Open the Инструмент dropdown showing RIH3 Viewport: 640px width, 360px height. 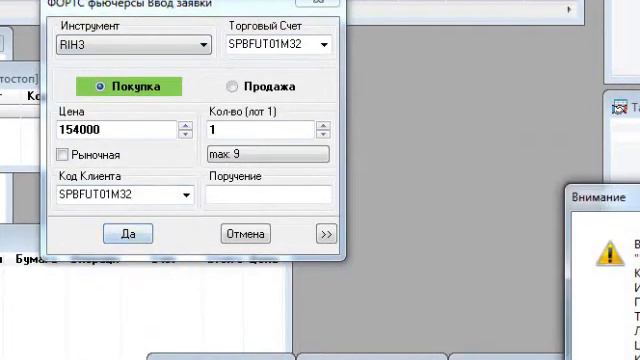click(134, 44)
